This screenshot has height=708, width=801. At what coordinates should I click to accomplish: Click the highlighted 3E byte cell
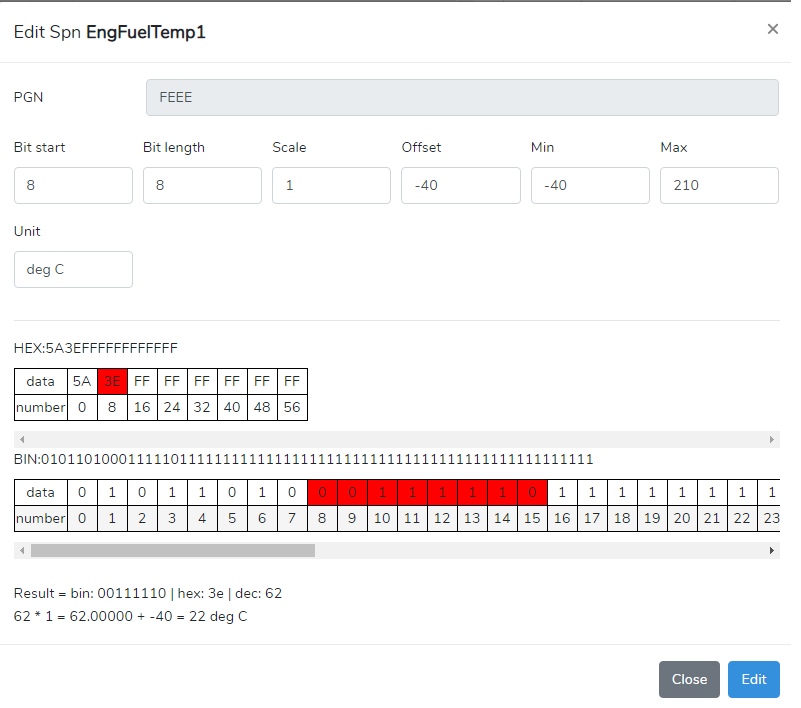point(112,382)
